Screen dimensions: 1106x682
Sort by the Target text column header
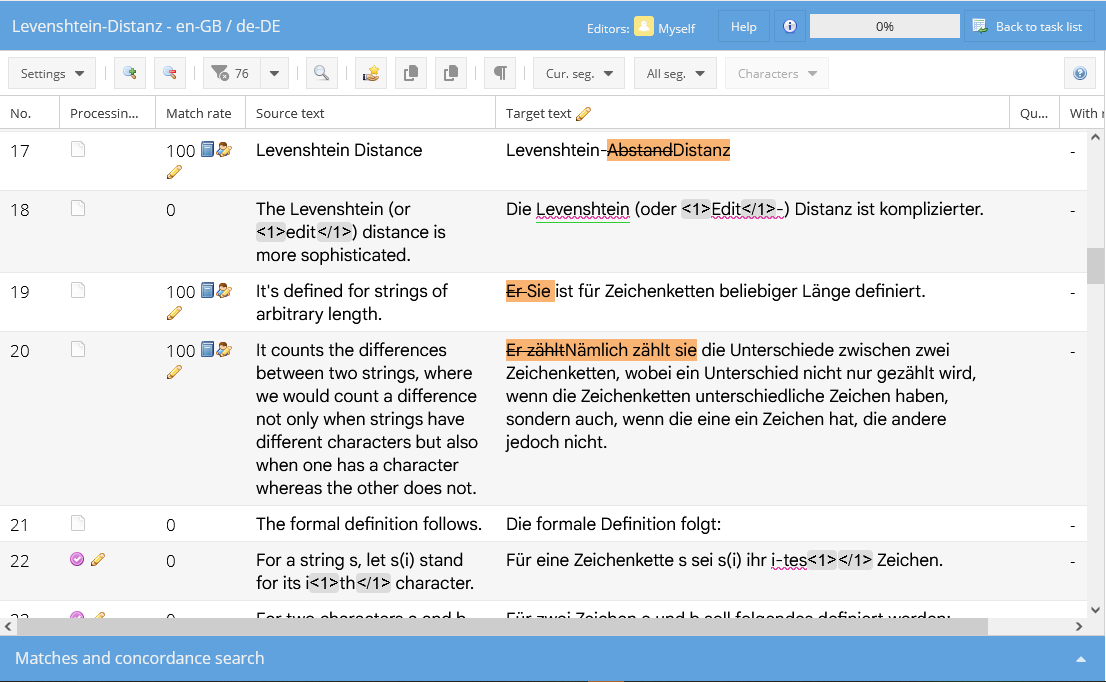pos(753,114)
